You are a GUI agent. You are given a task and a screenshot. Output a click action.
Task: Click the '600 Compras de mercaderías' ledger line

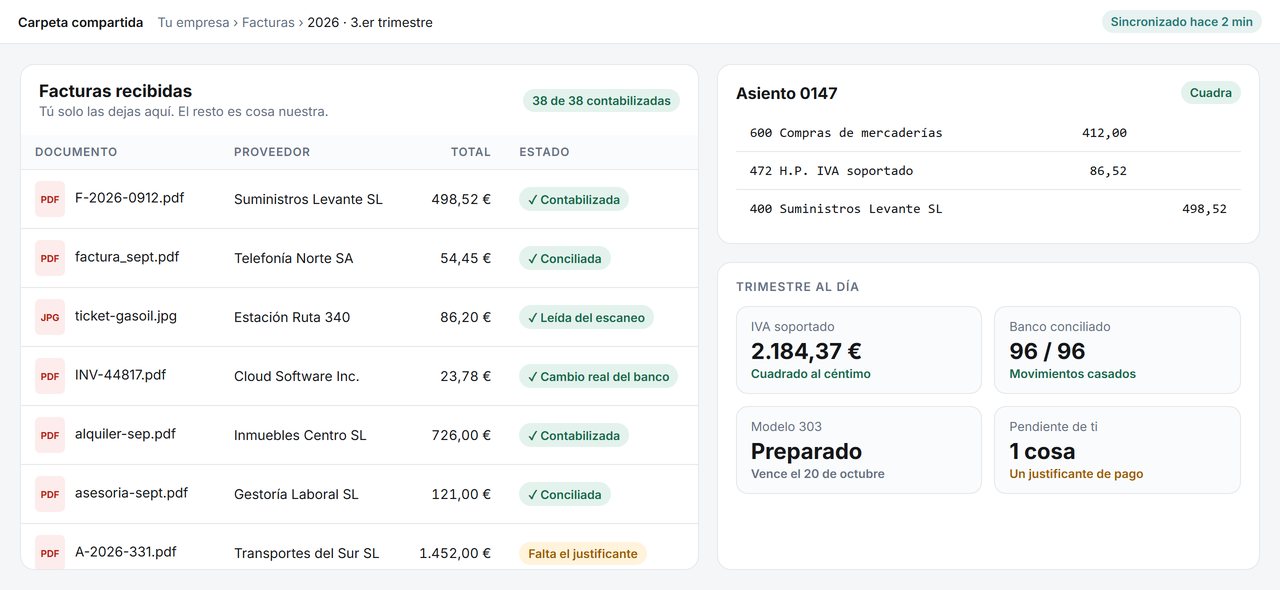click(x=988, y=132)
